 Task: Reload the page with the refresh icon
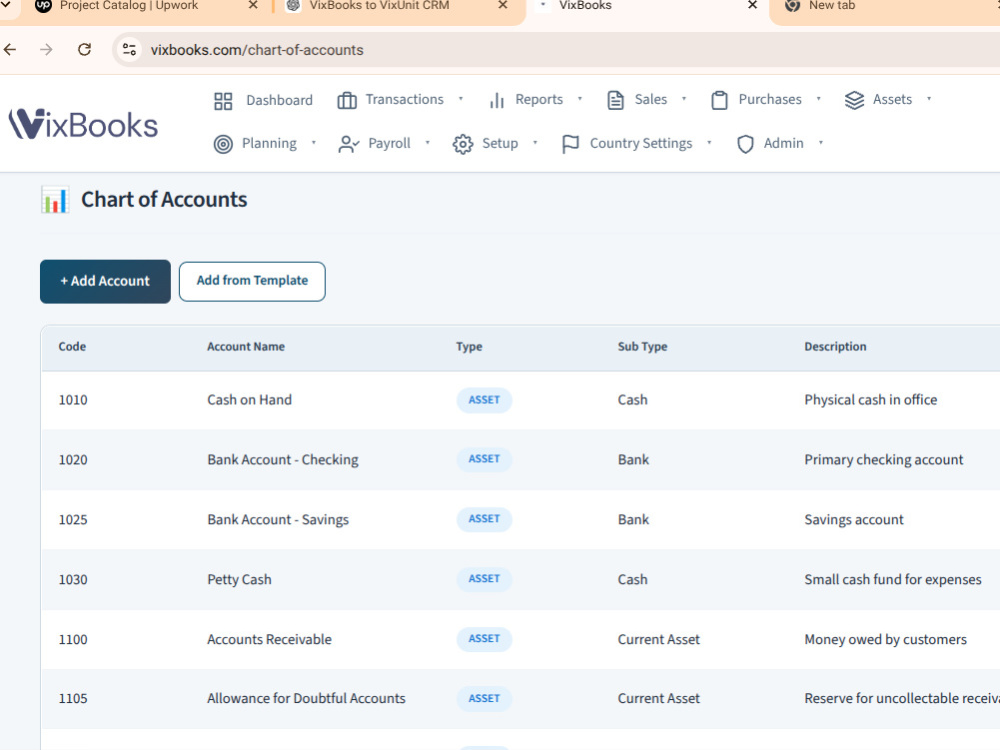(84, 49)
